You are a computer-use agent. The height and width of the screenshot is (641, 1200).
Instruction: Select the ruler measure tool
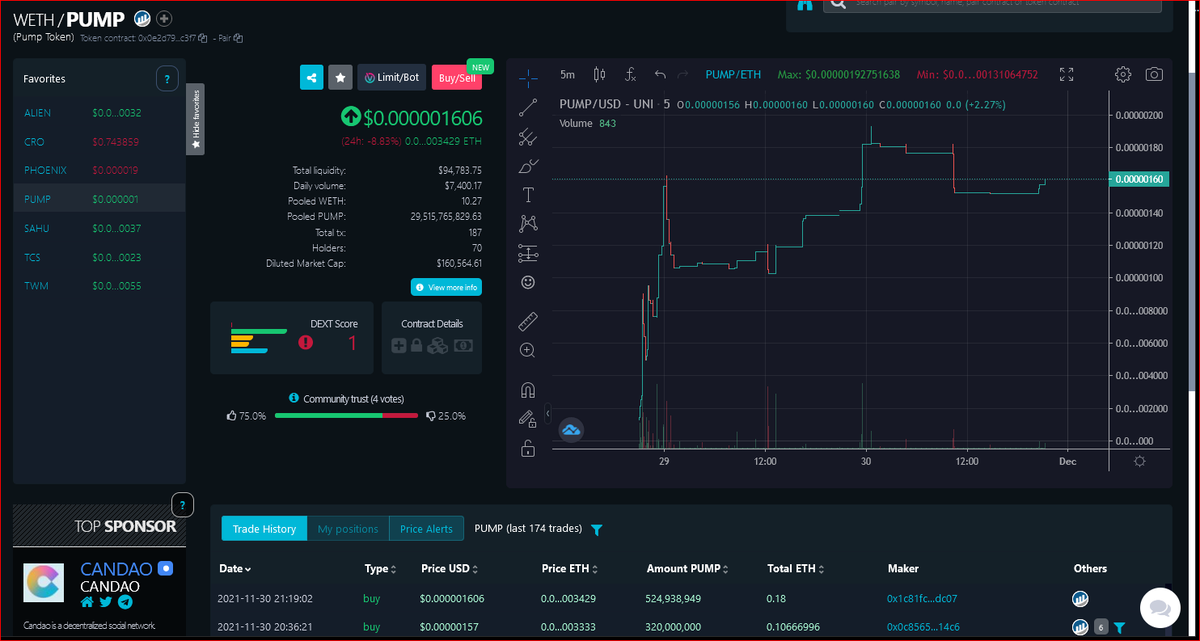529,322
